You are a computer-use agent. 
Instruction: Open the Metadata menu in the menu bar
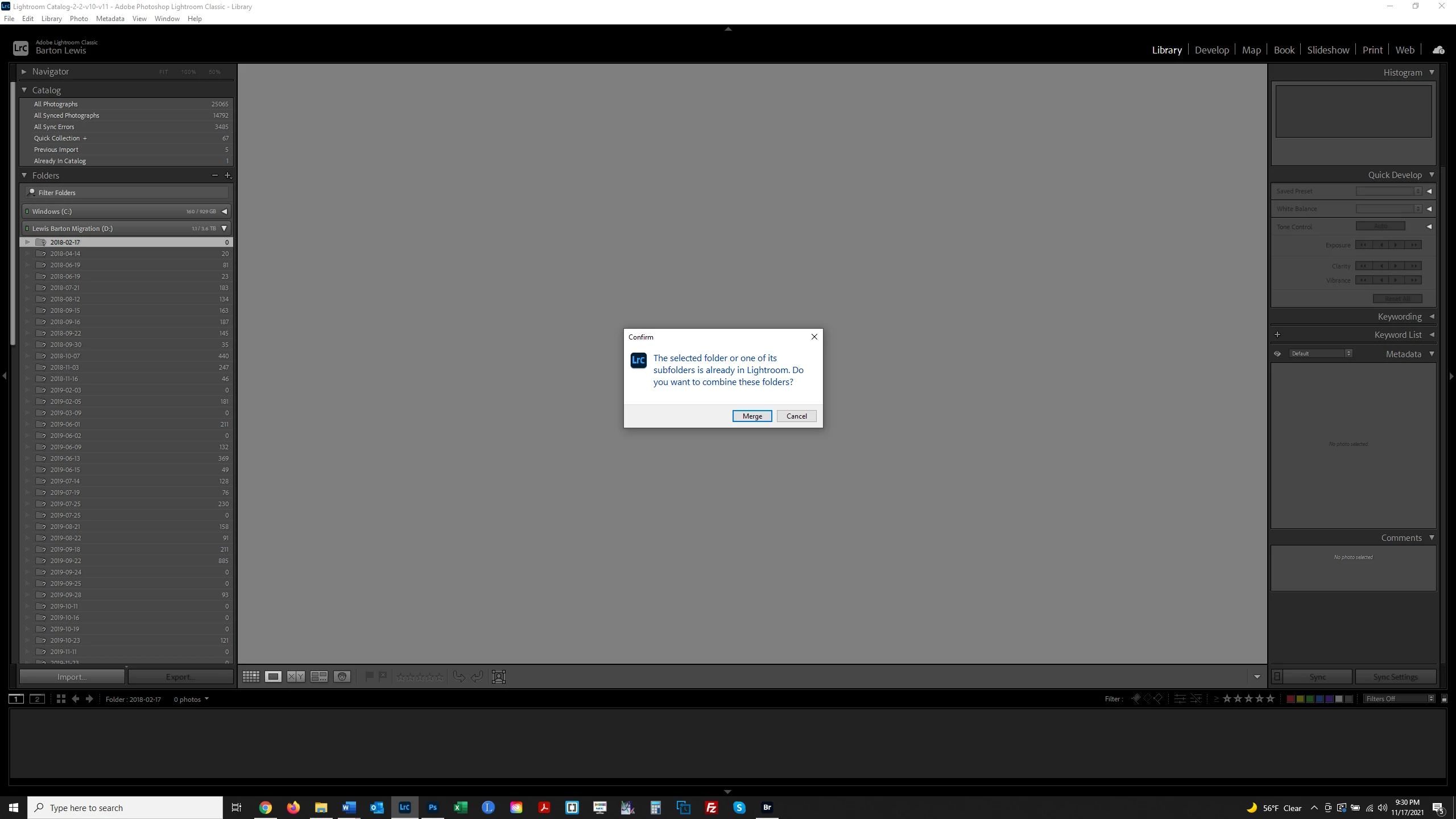110,19
